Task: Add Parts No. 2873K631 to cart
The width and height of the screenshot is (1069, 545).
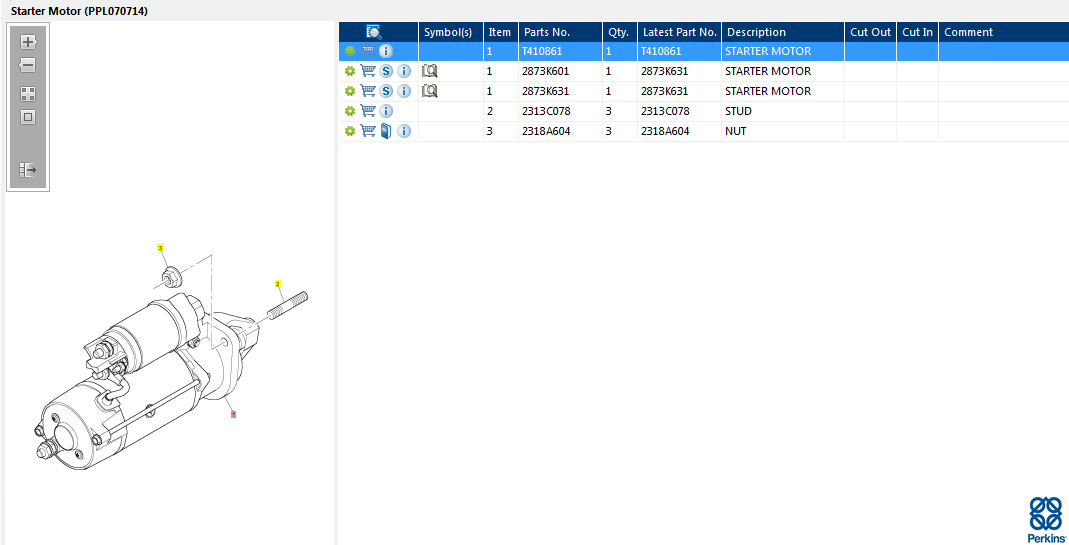Action: 368,91
